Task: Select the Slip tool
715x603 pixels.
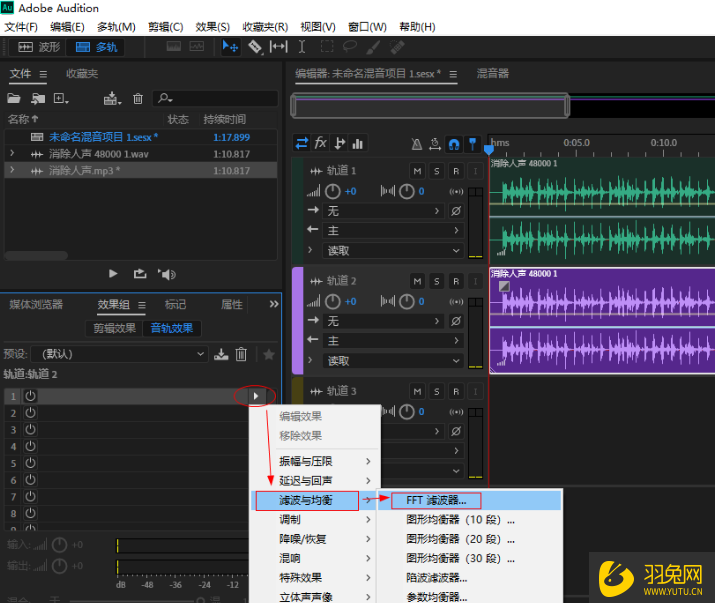Action: (x=279, y=47)
